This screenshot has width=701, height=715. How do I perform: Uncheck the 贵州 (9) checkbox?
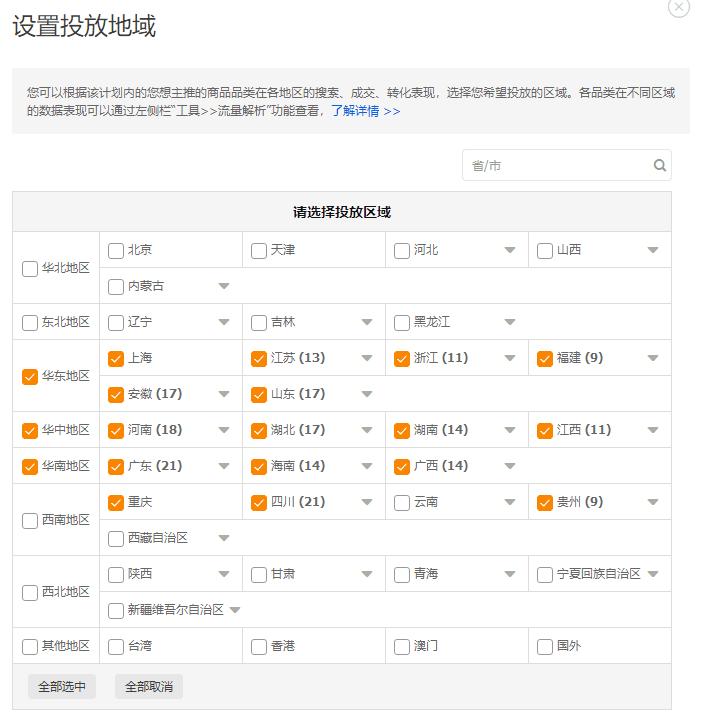[545, 503]
